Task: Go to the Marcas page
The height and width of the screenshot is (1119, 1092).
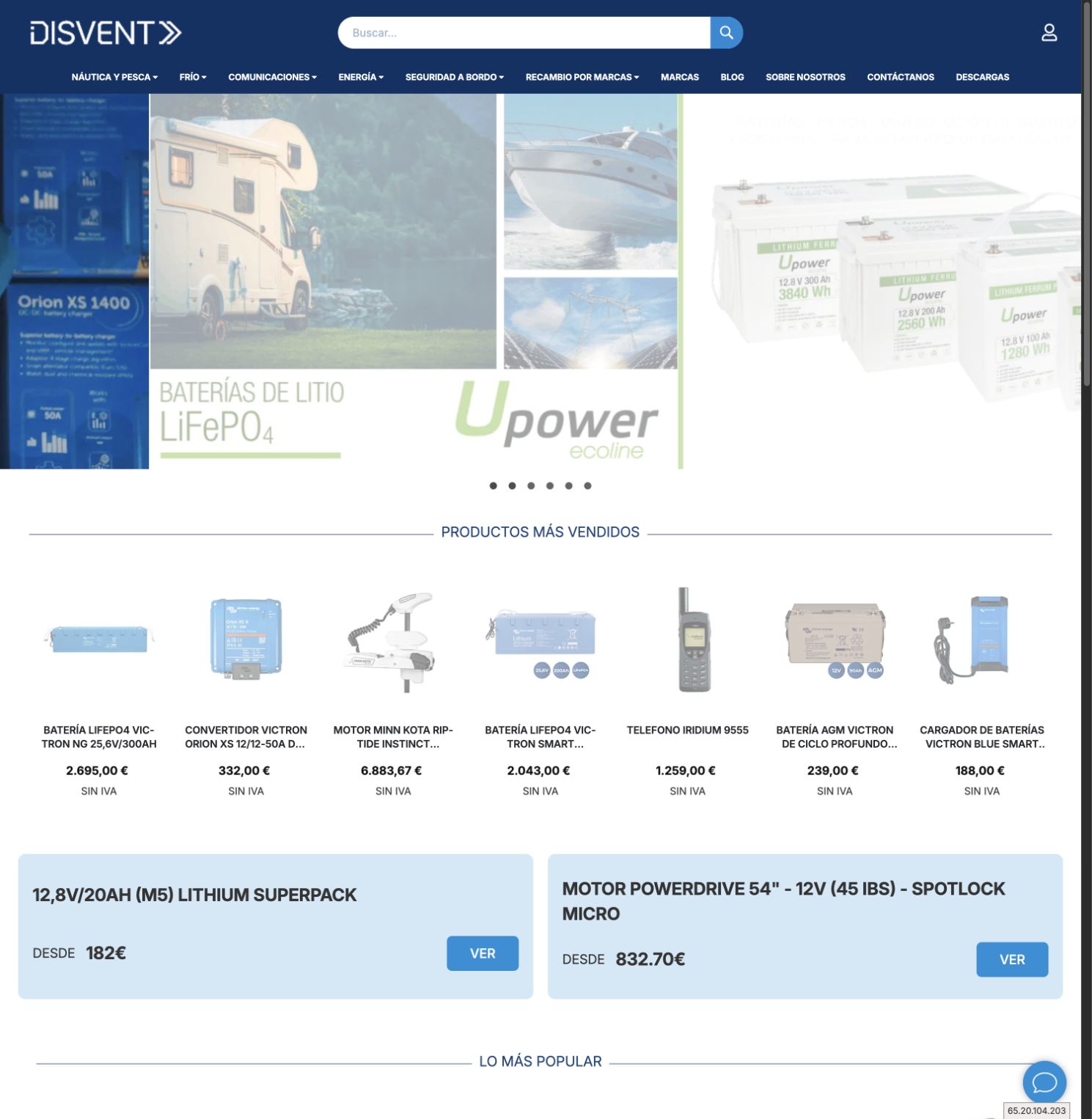Action: [x=680, y=77]
